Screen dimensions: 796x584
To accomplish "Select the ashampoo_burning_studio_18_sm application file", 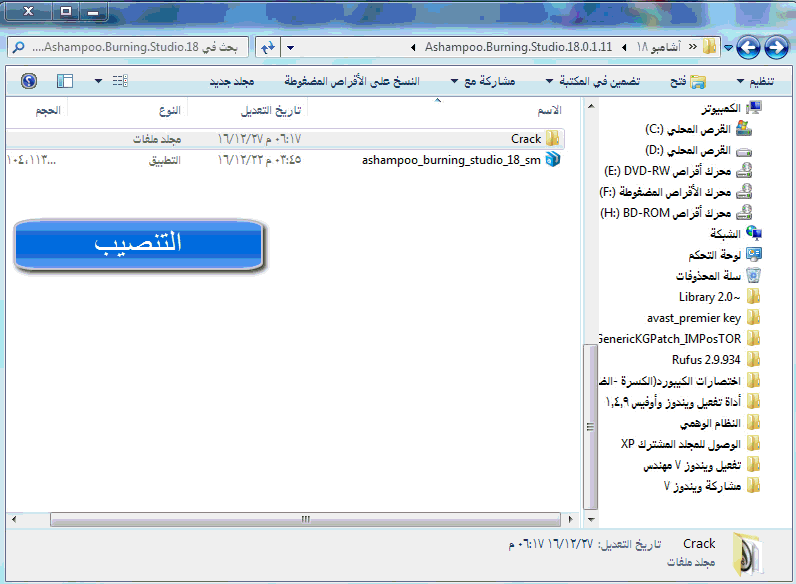I will coord(462,159).
